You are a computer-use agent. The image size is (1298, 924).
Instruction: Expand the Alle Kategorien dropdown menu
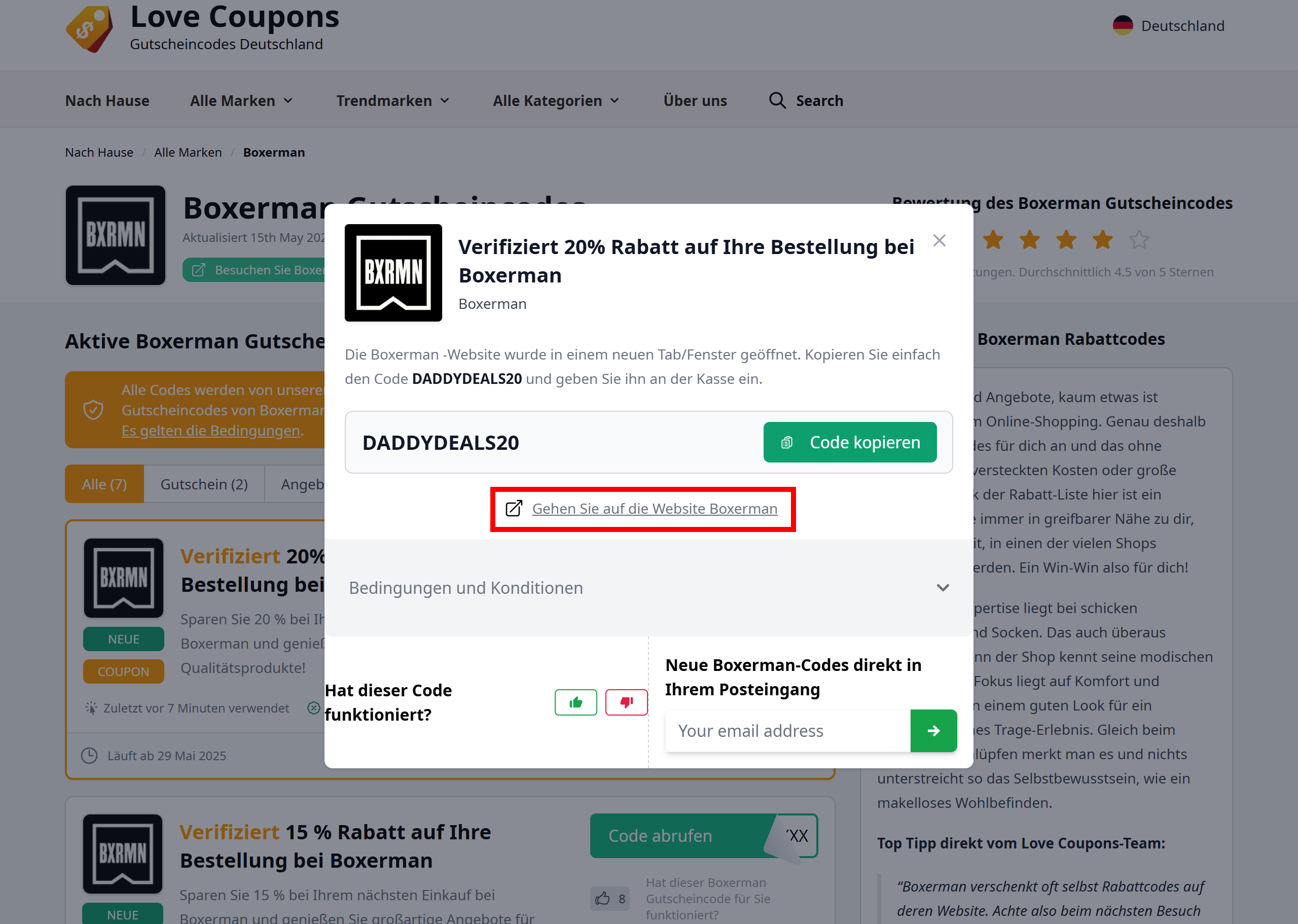(556, 101)
